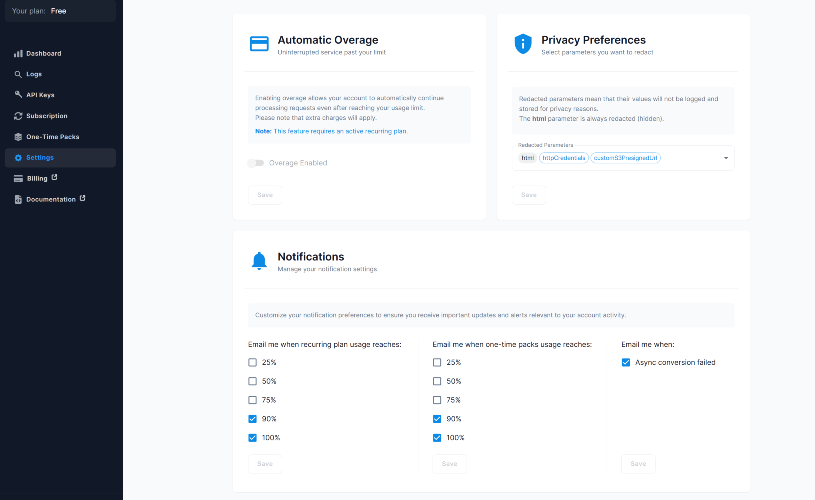Screen dimensions: 815x500
Task: Click Save under Privacy Preferences
Action: (x=529, y=195)
